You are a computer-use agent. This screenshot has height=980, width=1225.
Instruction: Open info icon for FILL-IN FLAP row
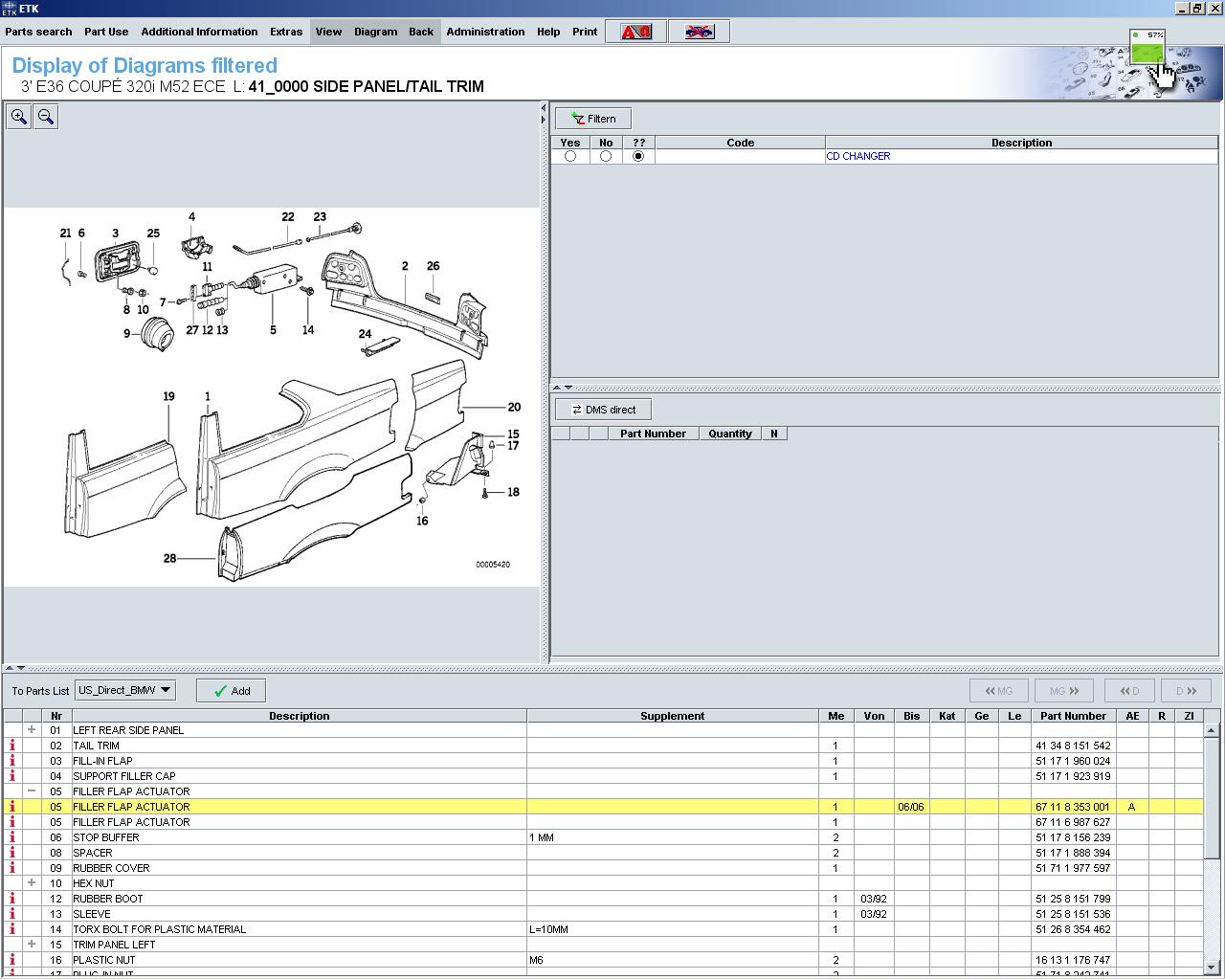tap(12, 761)
